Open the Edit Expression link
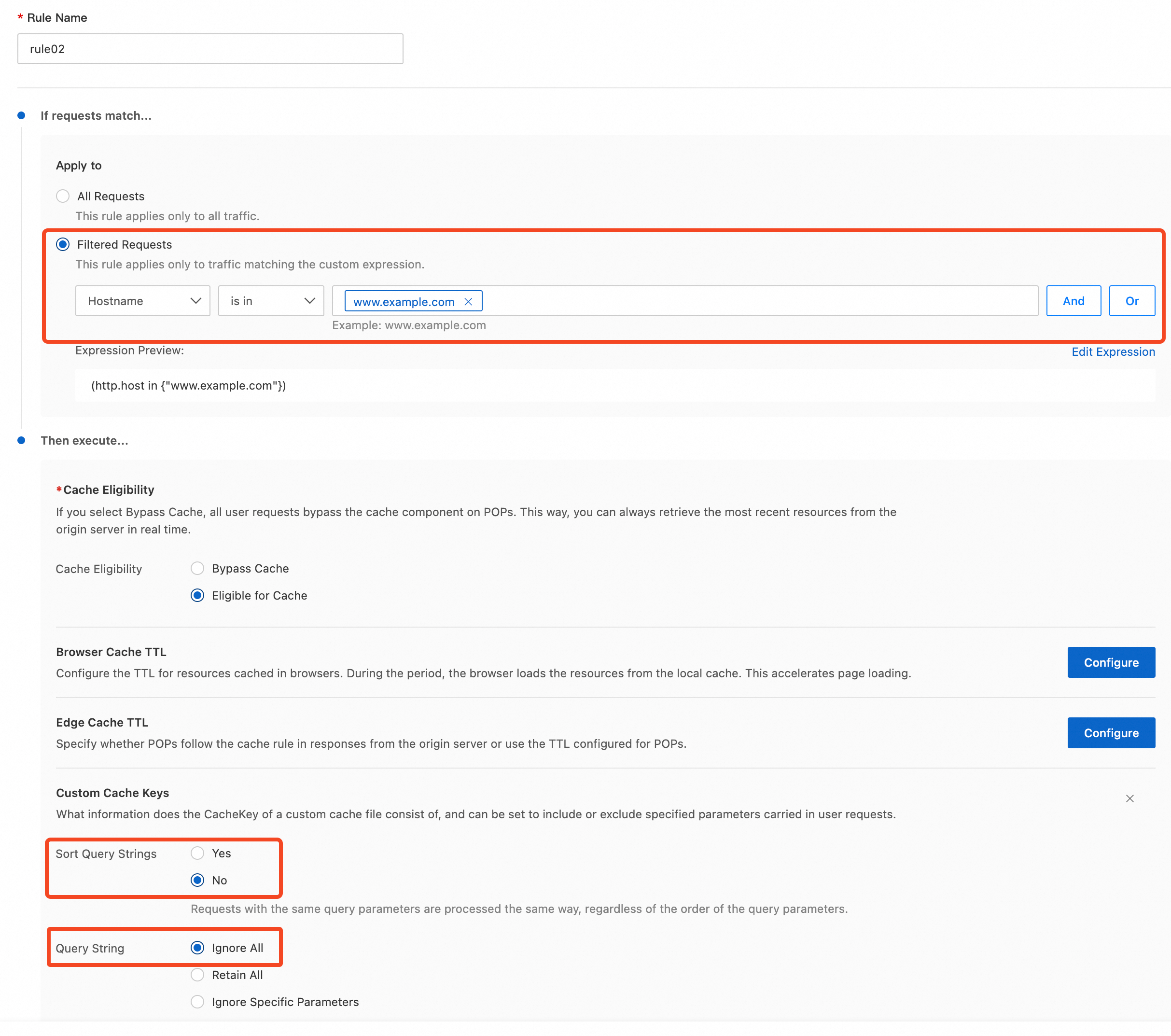Viewport: 1171px width, 1036px height. [x=1113, y=352]
